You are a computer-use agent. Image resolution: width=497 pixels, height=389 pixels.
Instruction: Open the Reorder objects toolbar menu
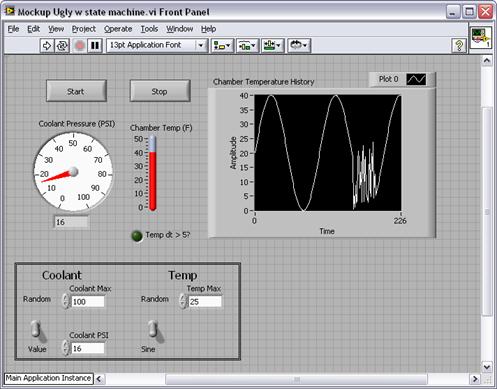(x=299, y=45)
